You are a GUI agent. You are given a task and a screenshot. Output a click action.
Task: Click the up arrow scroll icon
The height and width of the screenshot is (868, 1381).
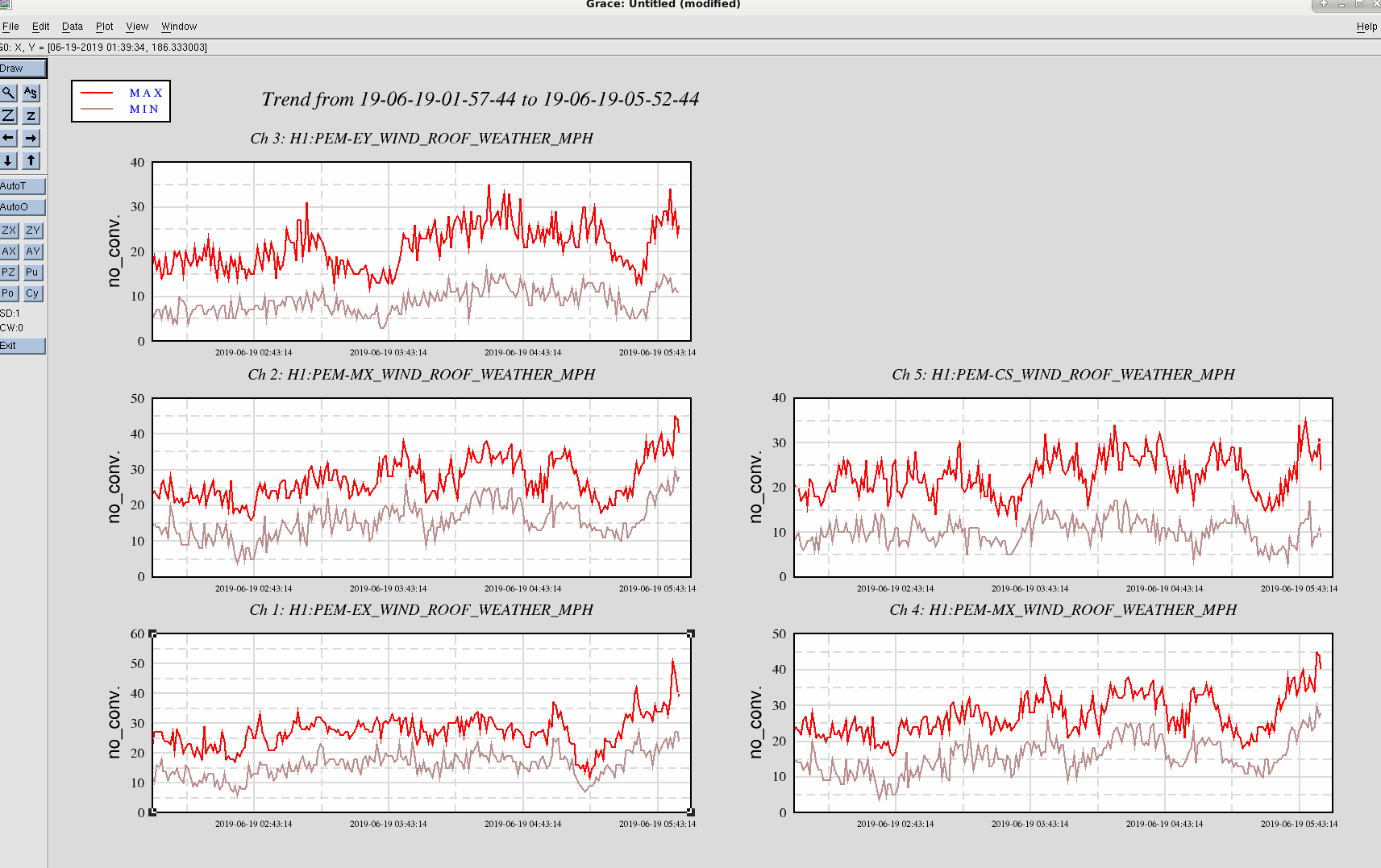(x=31, y=160)
